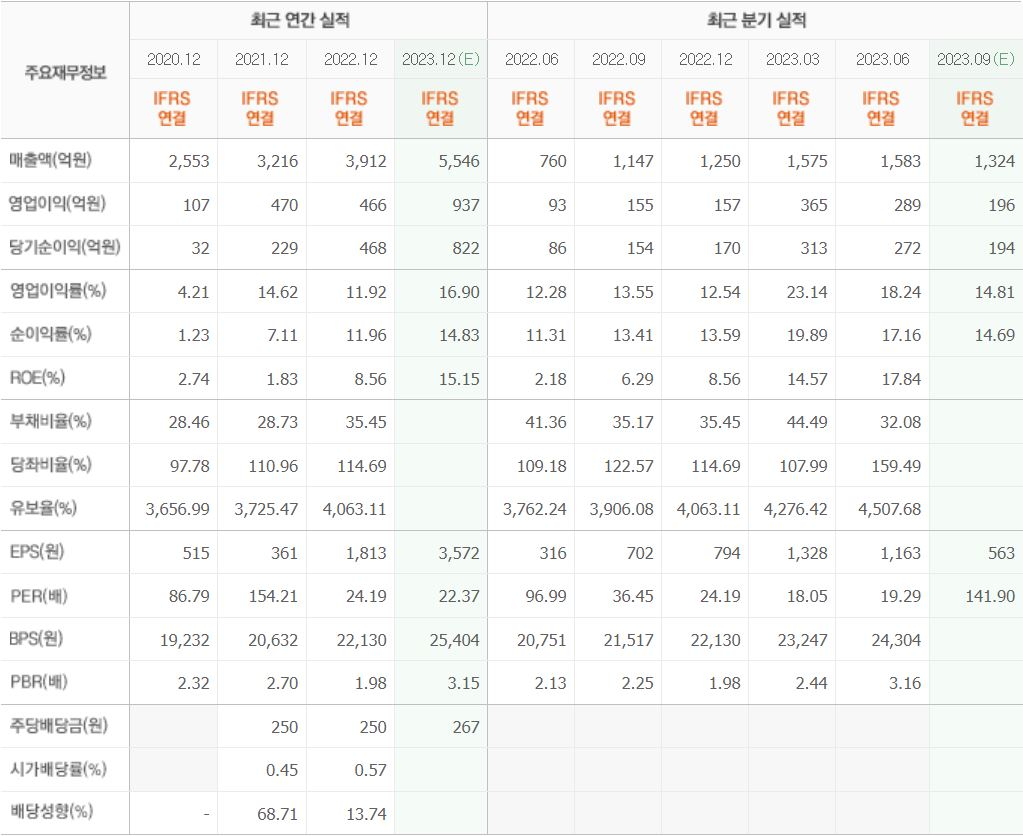The width and height of the screenshot is (1023, 836).
Task: Select the 2020.12 annual column header
Action: [174, 59]
